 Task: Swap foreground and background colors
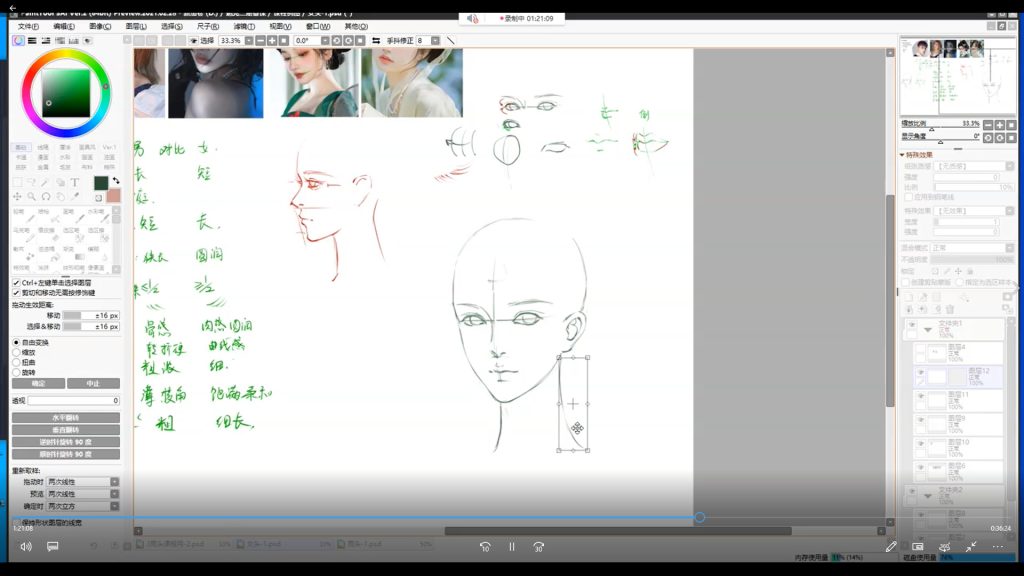click(115, 181)
